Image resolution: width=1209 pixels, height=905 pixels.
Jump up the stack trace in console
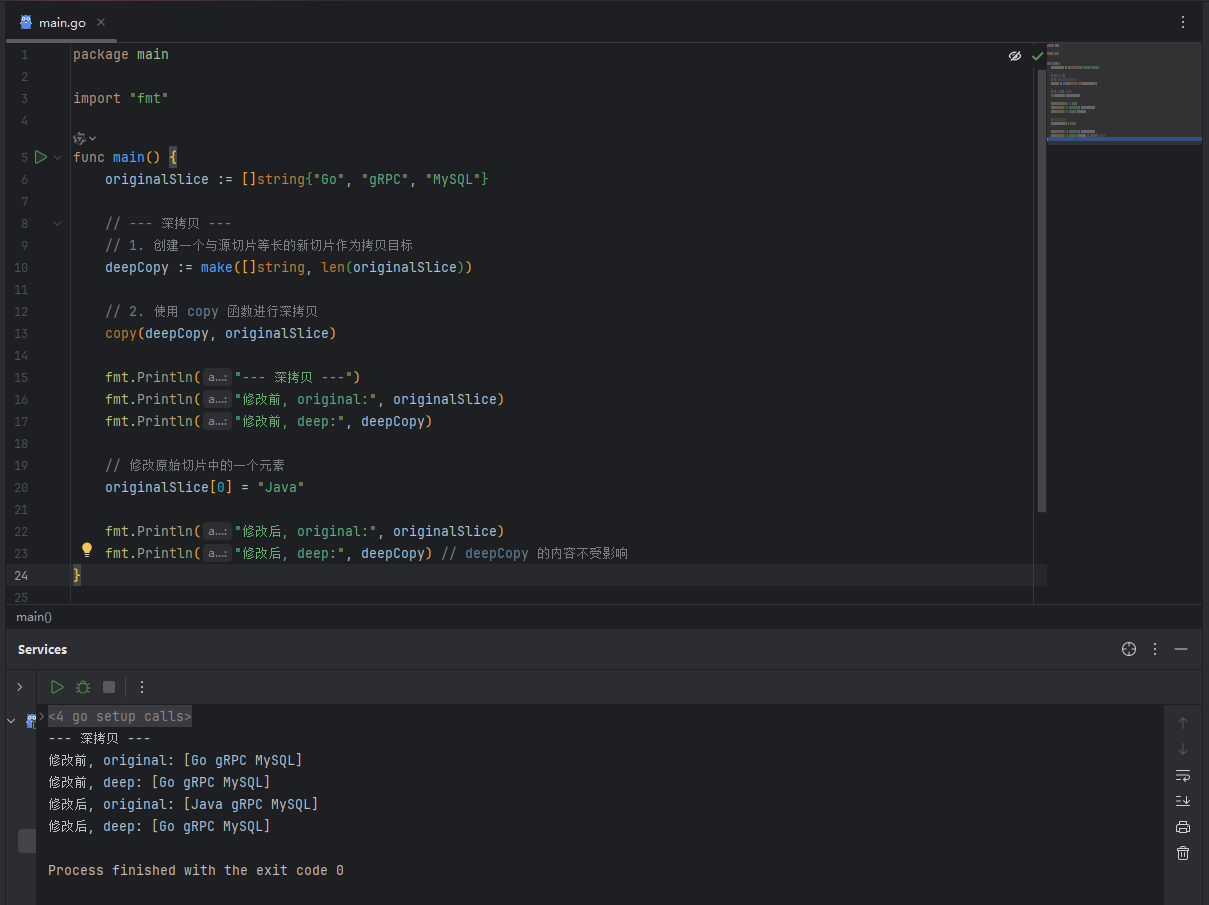[x=1183, y=723]
